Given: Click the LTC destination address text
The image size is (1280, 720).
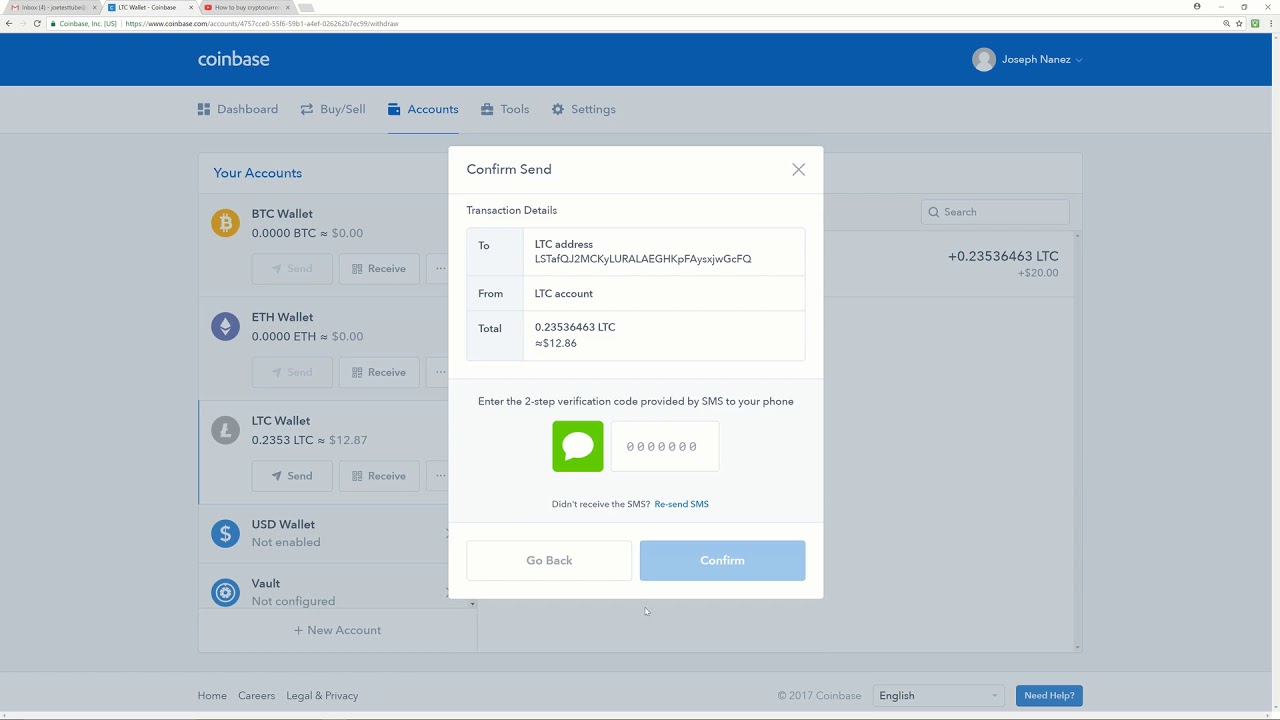Looking at the screenshot, I should [643, 259].
